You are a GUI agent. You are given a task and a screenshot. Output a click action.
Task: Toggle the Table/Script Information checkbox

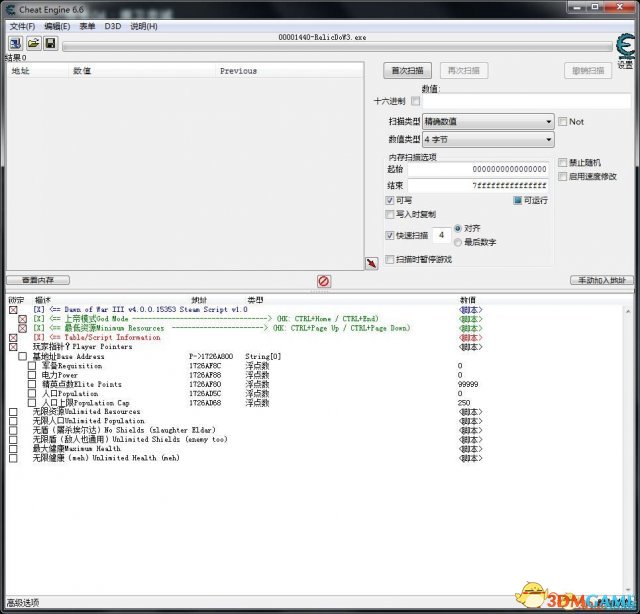point(13,338)
